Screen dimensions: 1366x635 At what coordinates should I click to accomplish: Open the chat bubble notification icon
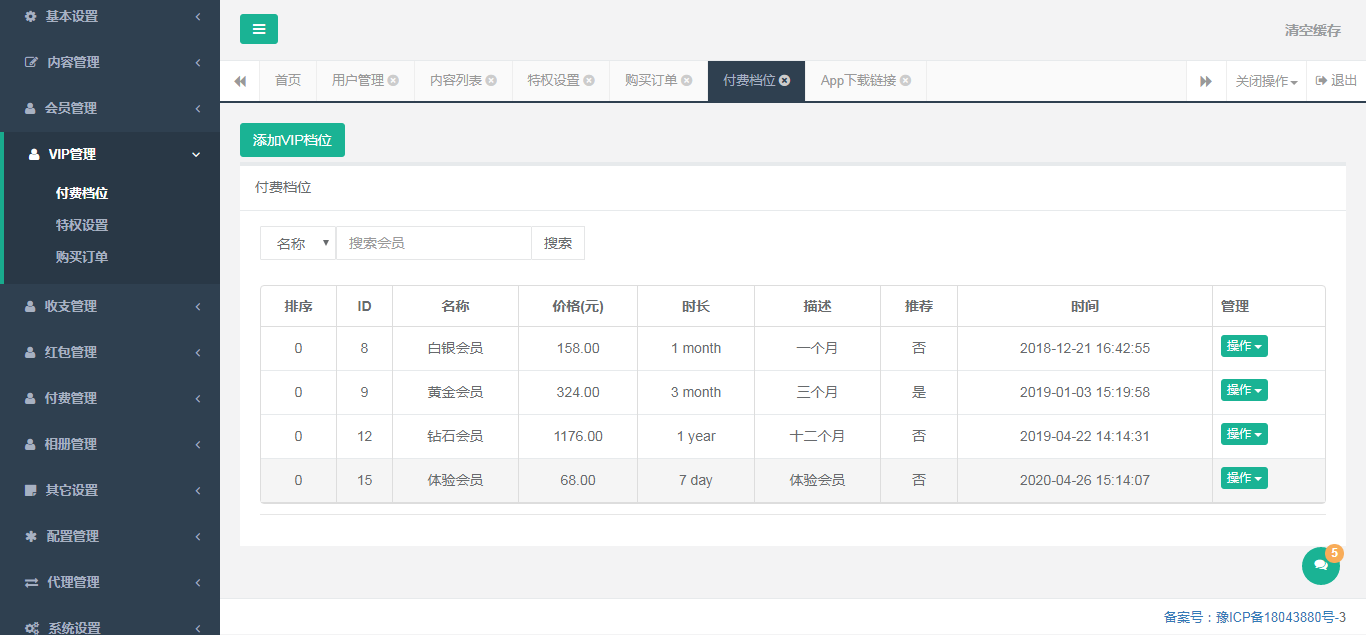(1320, 565)
